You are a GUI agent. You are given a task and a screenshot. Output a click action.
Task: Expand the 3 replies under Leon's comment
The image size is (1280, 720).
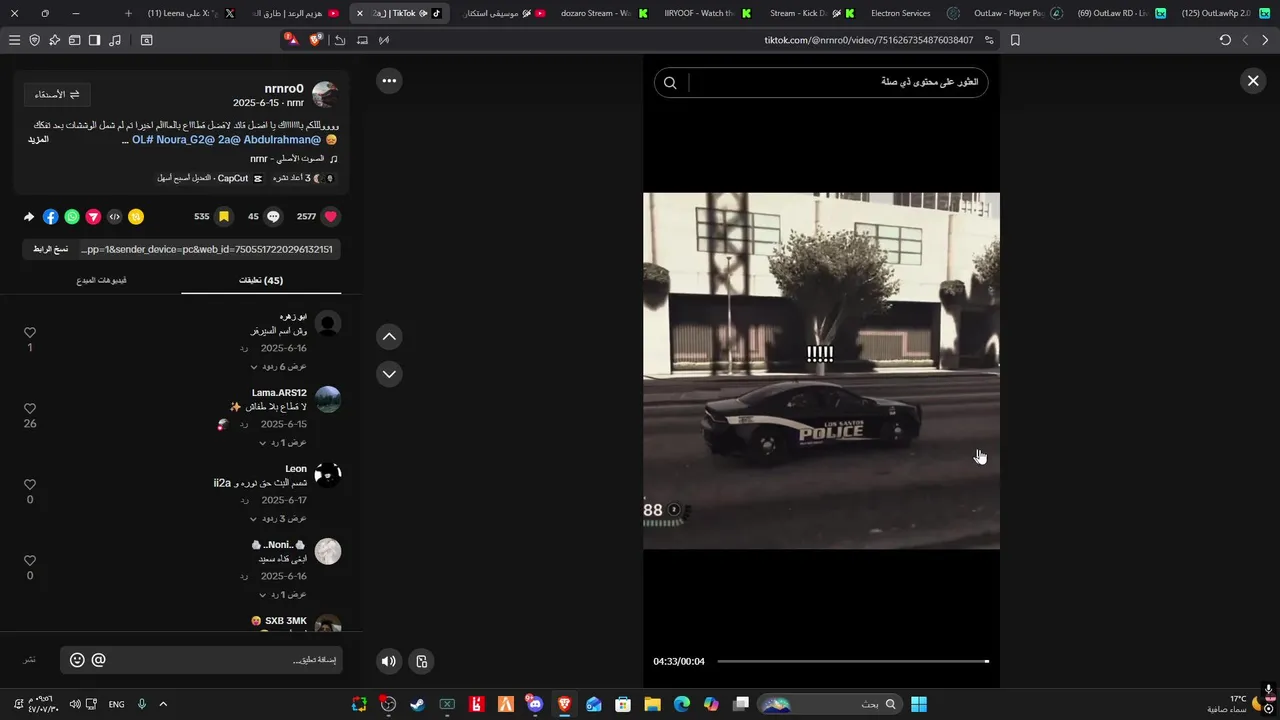coord(278,518)
